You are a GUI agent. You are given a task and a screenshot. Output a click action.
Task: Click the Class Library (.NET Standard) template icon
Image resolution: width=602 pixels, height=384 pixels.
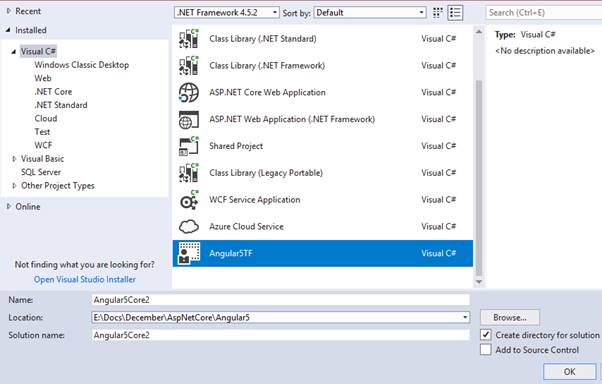pyautogui.click(x=189, y=38)
